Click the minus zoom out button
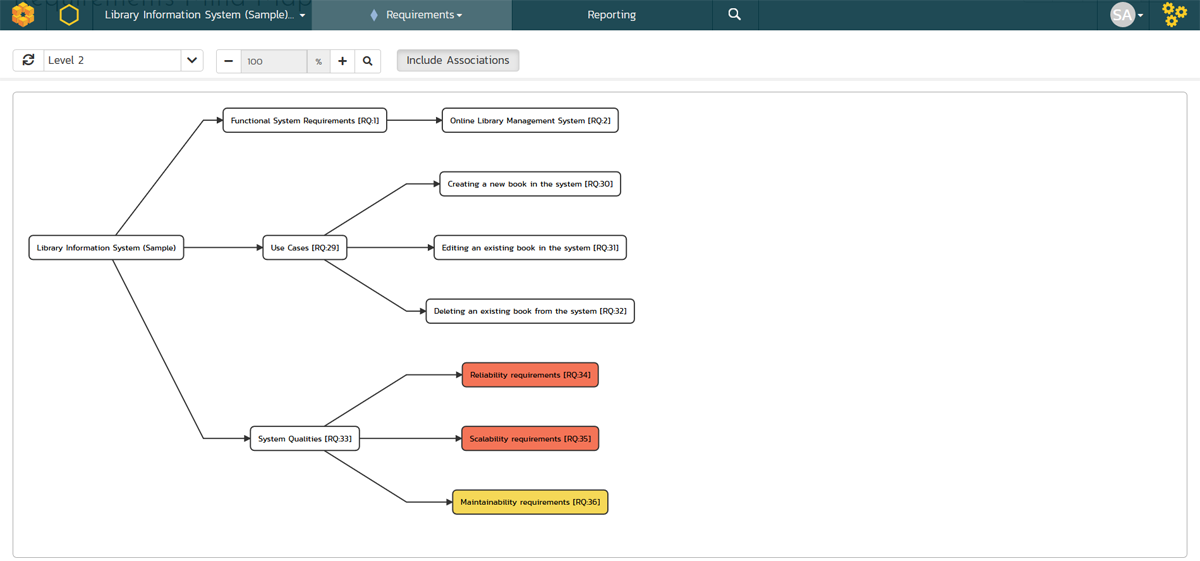The image size is (1200, 561). tap(229, 61)
